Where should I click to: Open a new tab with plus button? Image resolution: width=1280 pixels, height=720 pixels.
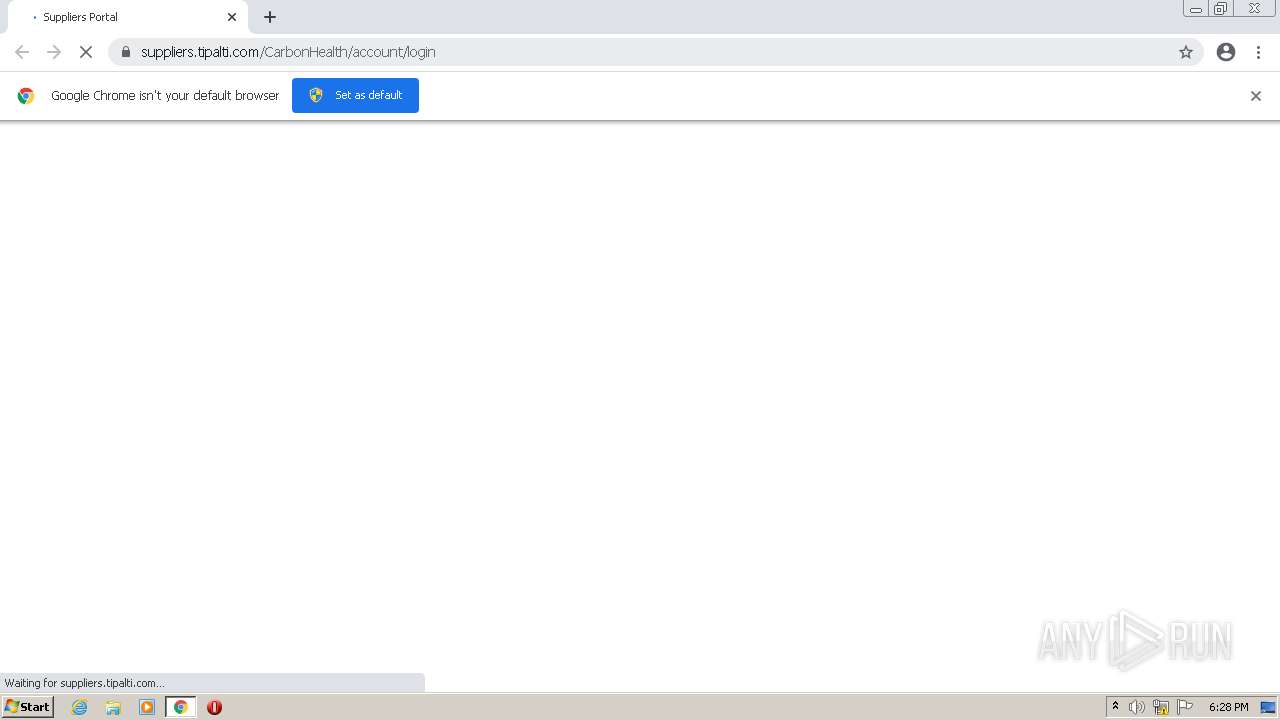click(x=270, y=17)
